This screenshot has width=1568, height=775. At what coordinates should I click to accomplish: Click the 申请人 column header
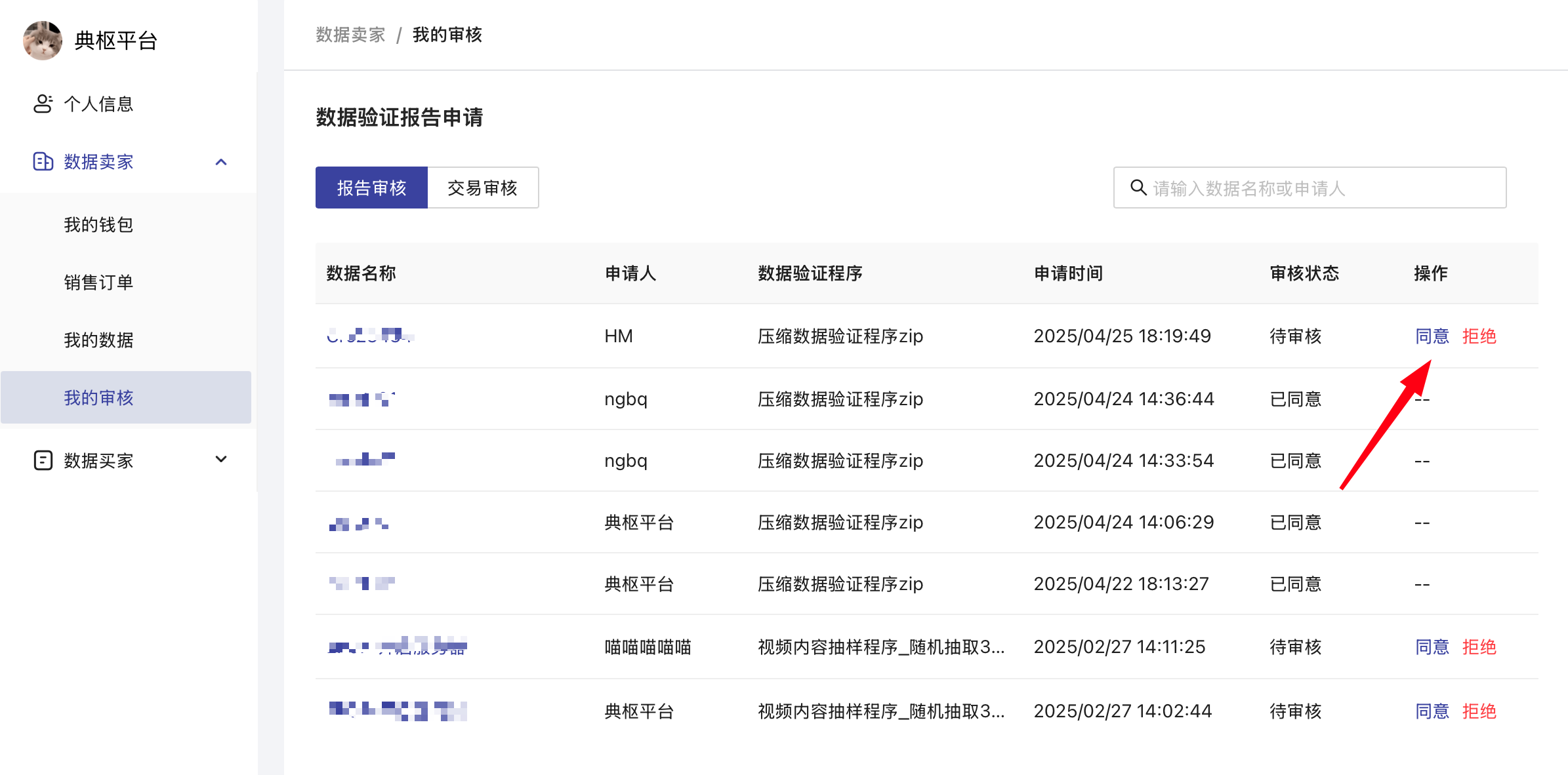(630, 273)
